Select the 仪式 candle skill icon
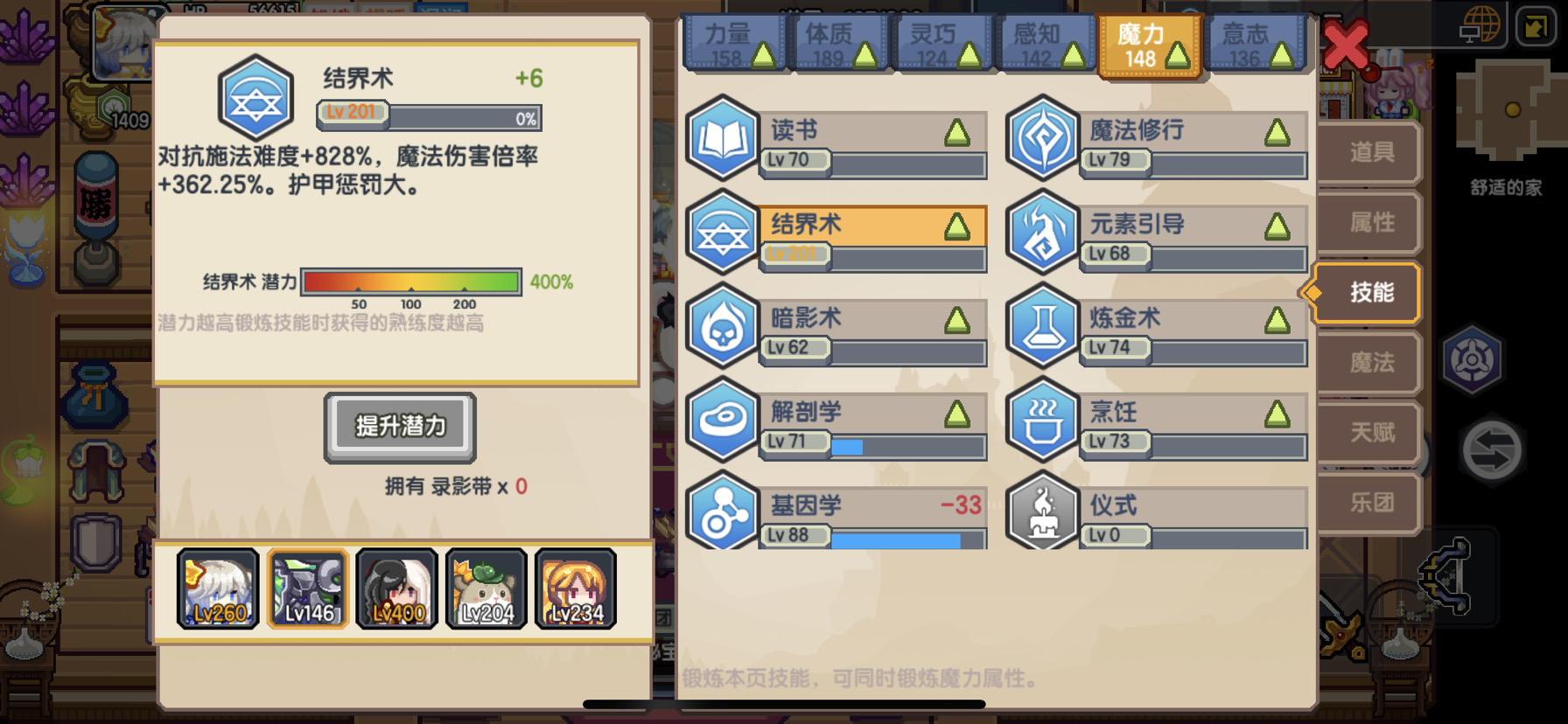The image size is (1568, 724). pos(1041,512)
